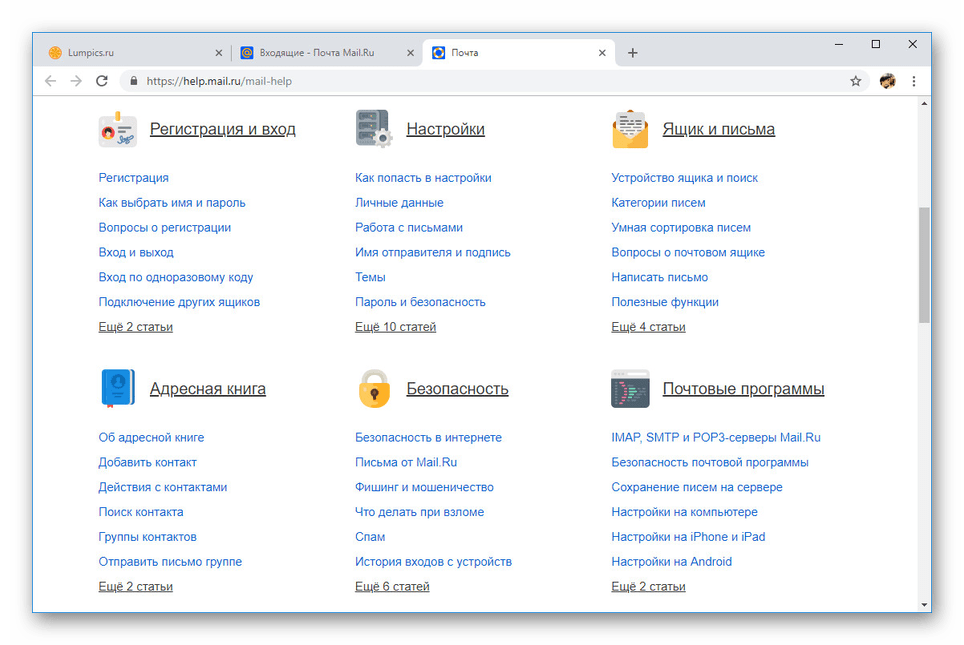Viewport: 964px width, 645px height.
Task: Open the Пароль и безопасность link
Action: 420,302
